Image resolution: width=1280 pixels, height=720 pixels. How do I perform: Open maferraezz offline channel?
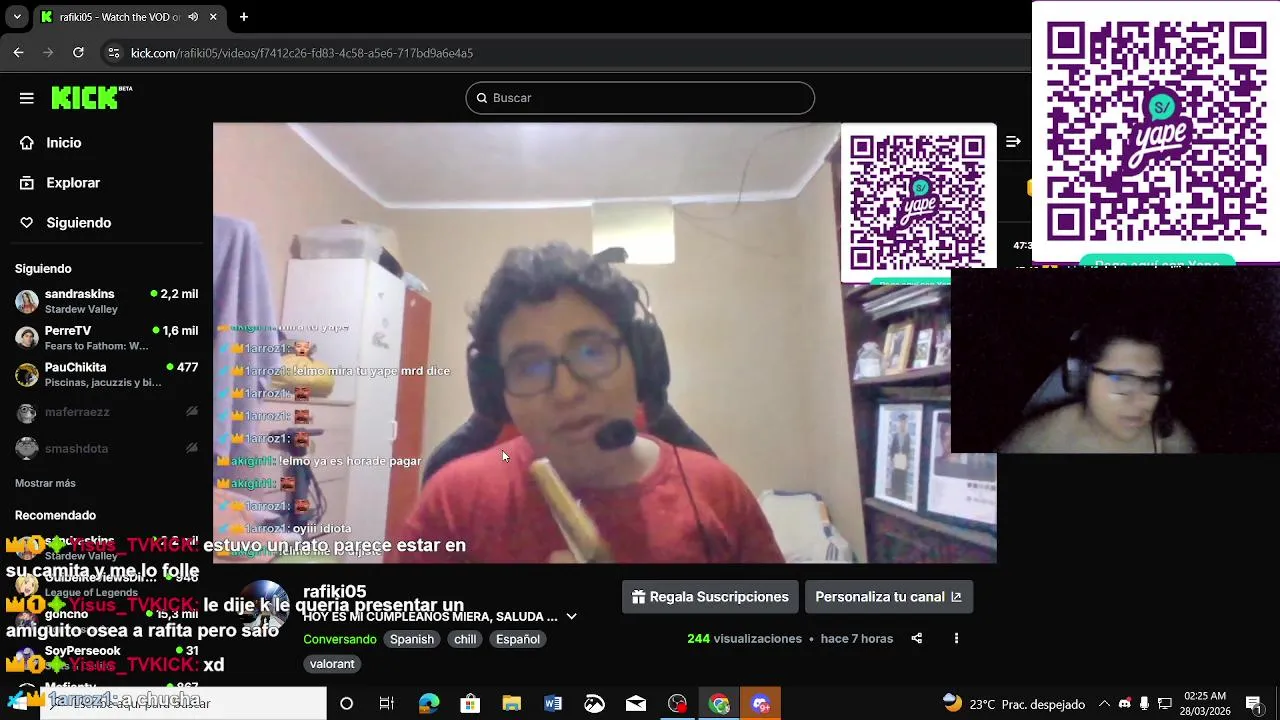tap(106, 412)
